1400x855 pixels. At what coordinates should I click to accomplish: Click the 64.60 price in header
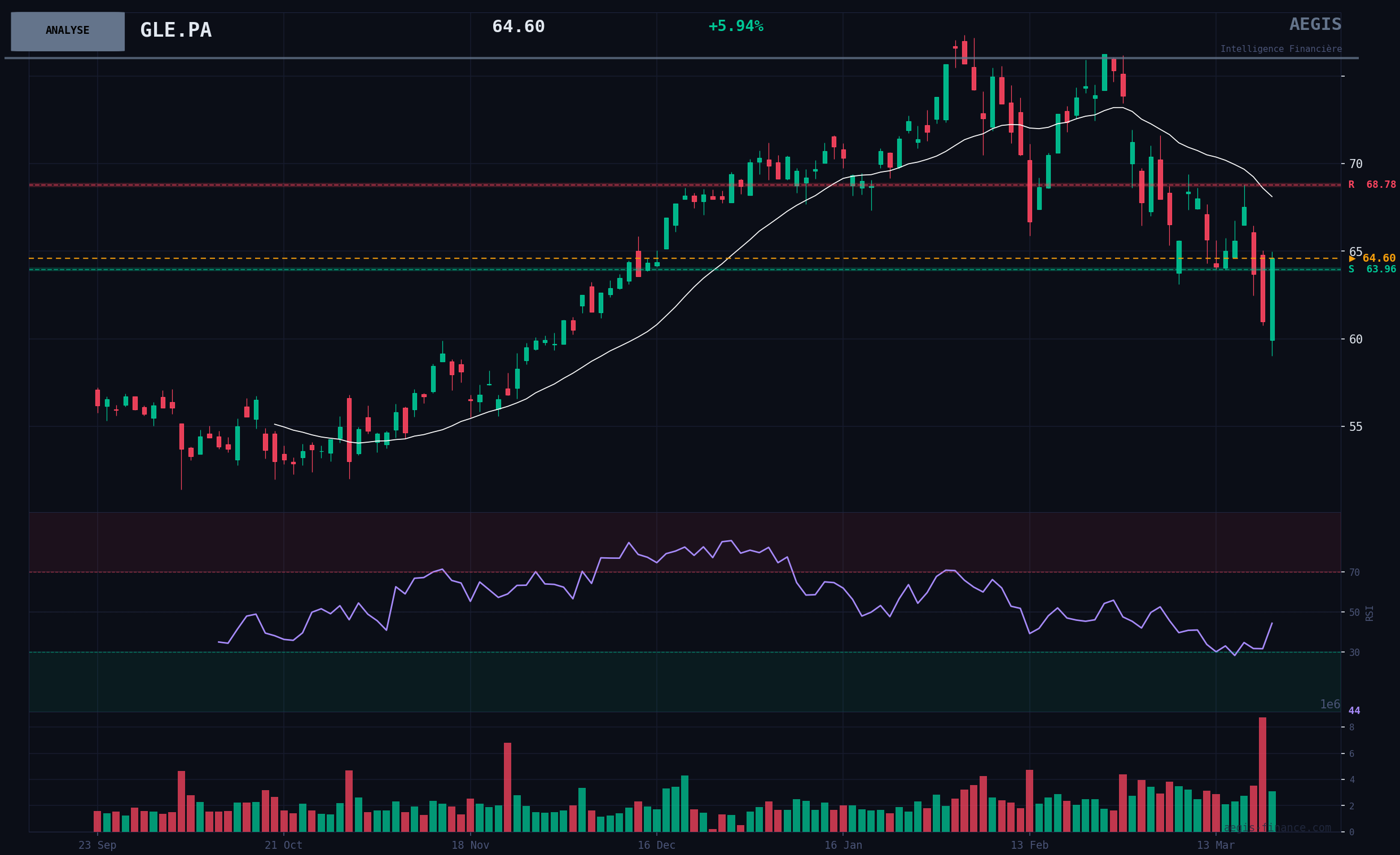(517, 27)
